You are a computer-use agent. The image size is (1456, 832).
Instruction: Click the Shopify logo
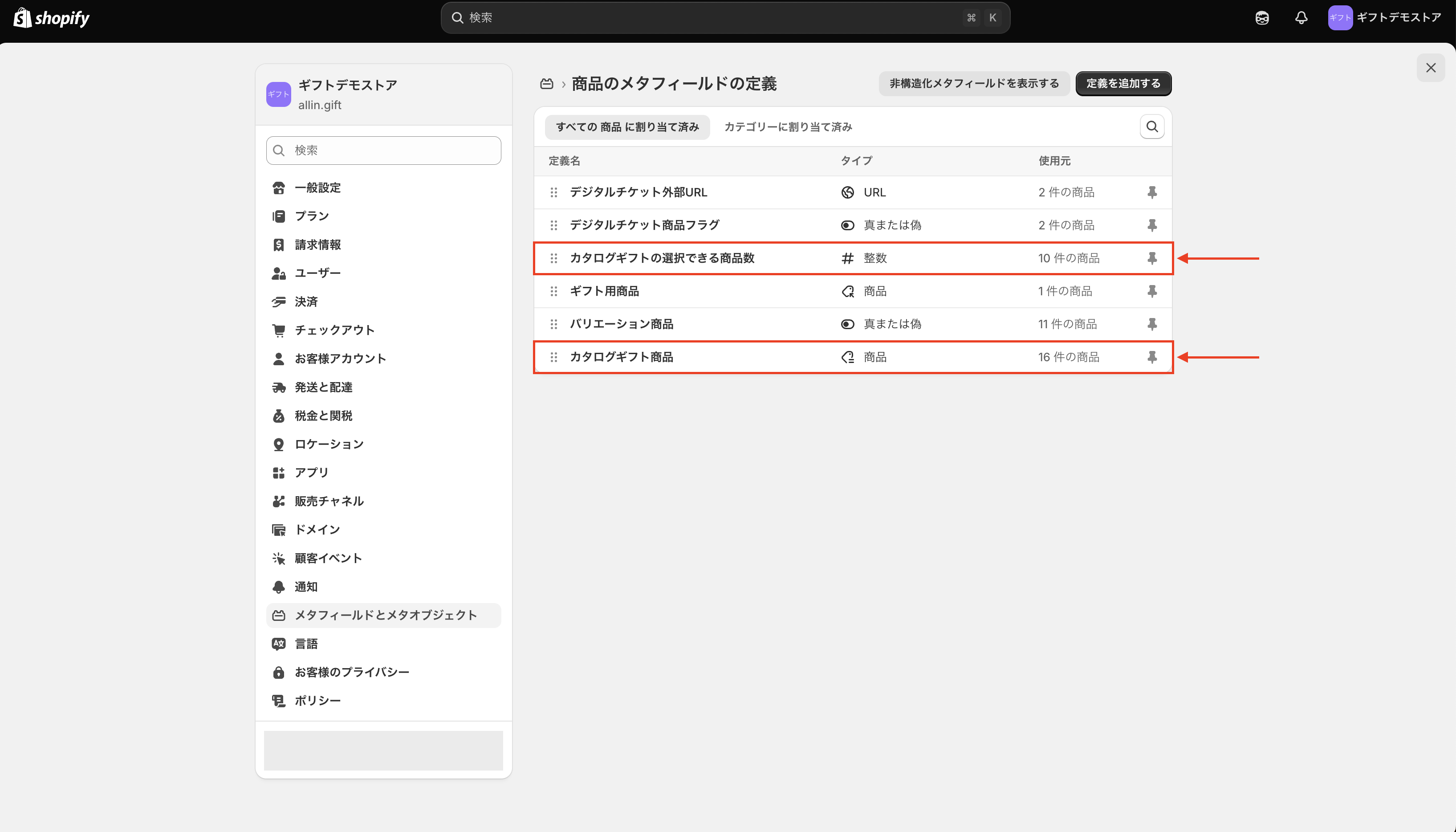pyautogui.click(x=51, y=18)
